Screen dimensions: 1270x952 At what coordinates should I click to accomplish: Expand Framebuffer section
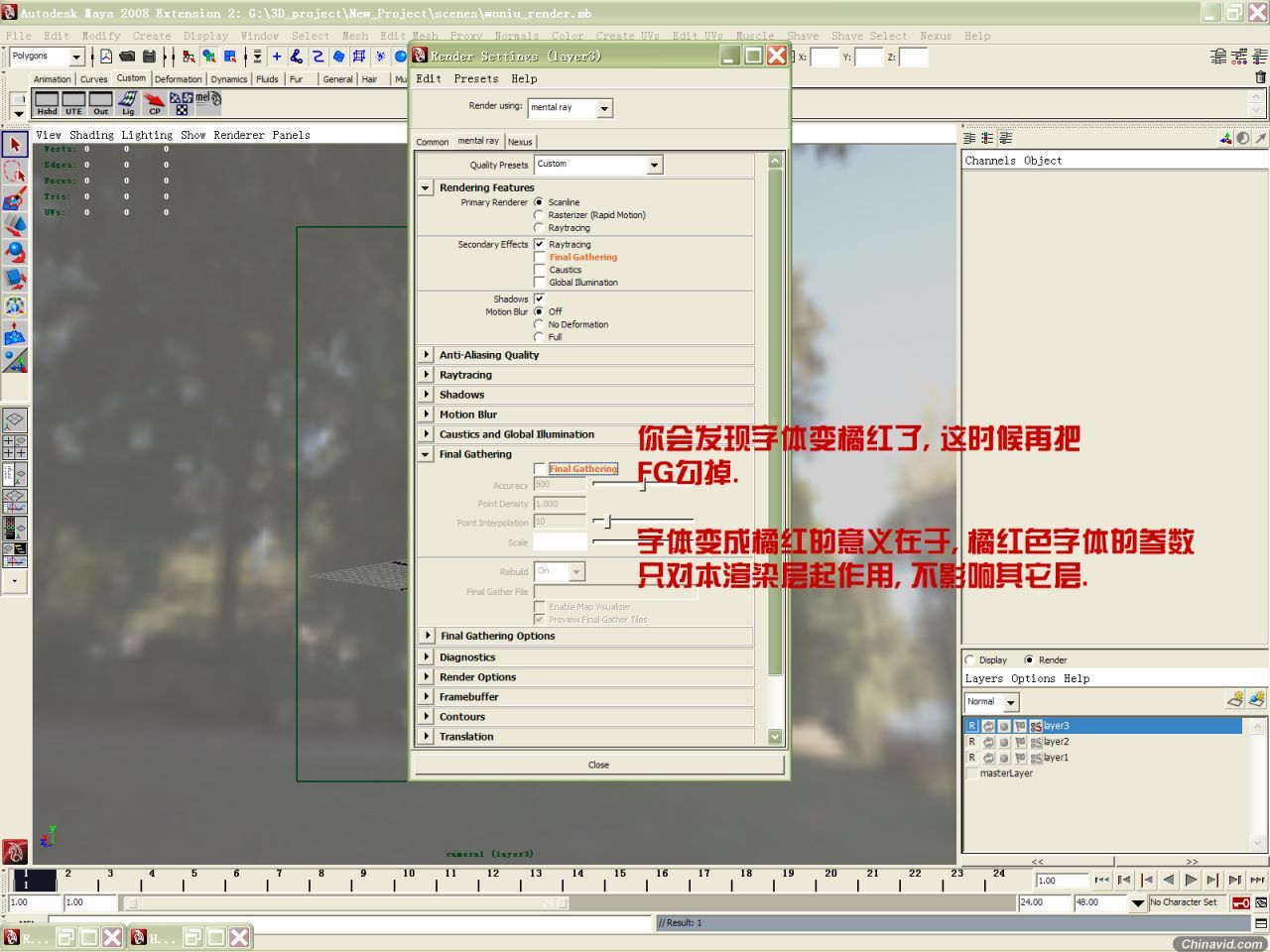[426, 697]
